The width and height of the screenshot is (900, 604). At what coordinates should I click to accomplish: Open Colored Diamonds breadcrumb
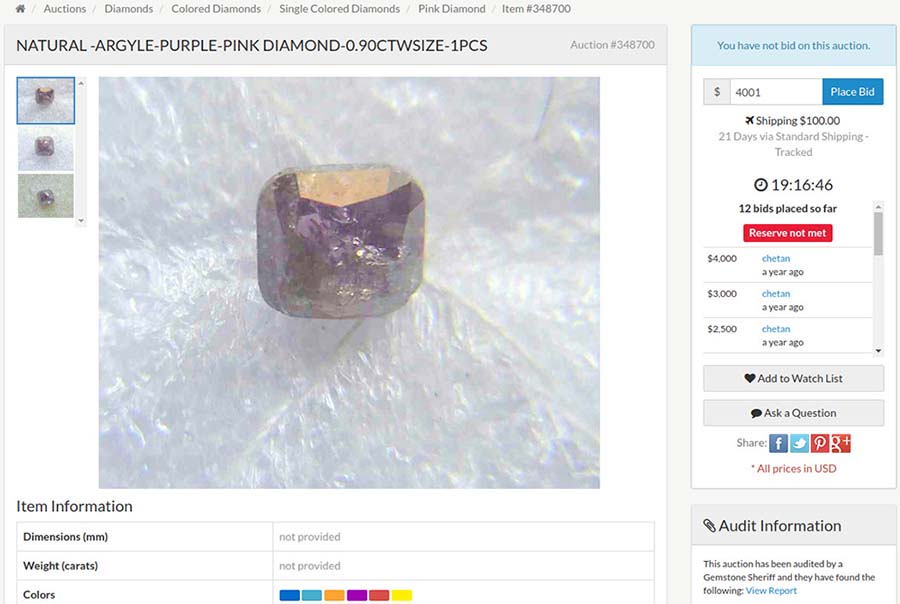click(x=216, y=9)
